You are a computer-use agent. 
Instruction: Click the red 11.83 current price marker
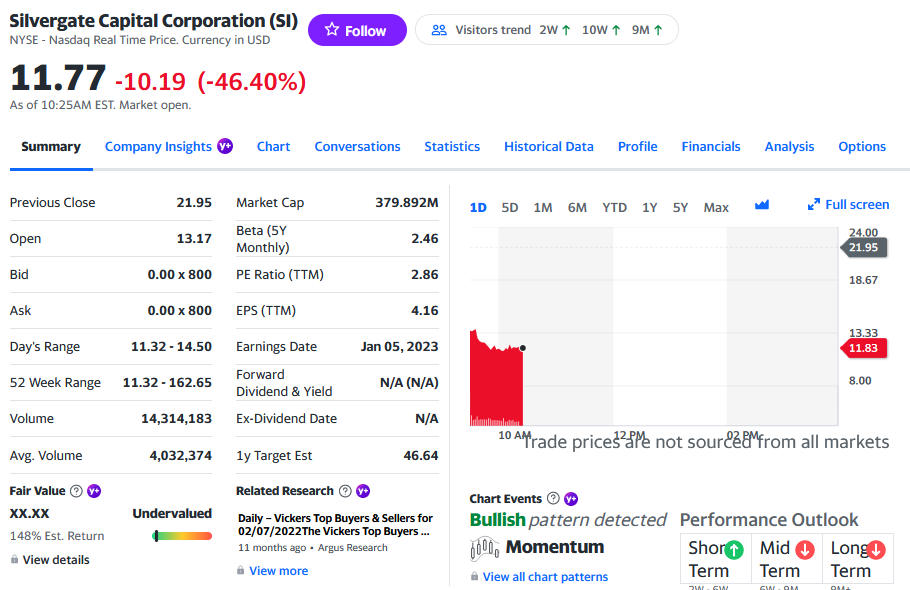click(864, 348)
